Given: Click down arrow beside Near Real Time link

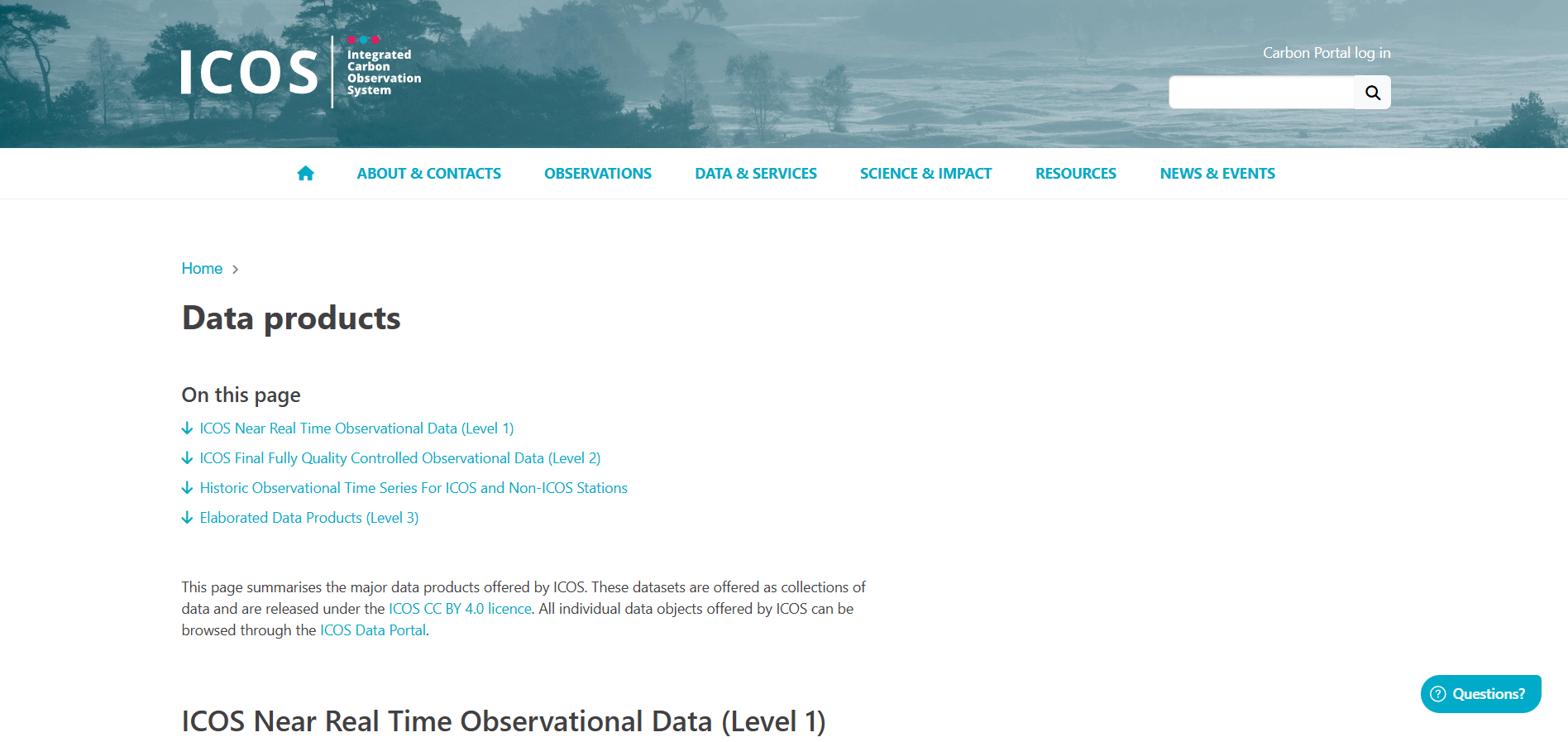Looking at the screenshot, I should [x=187, y=428].
